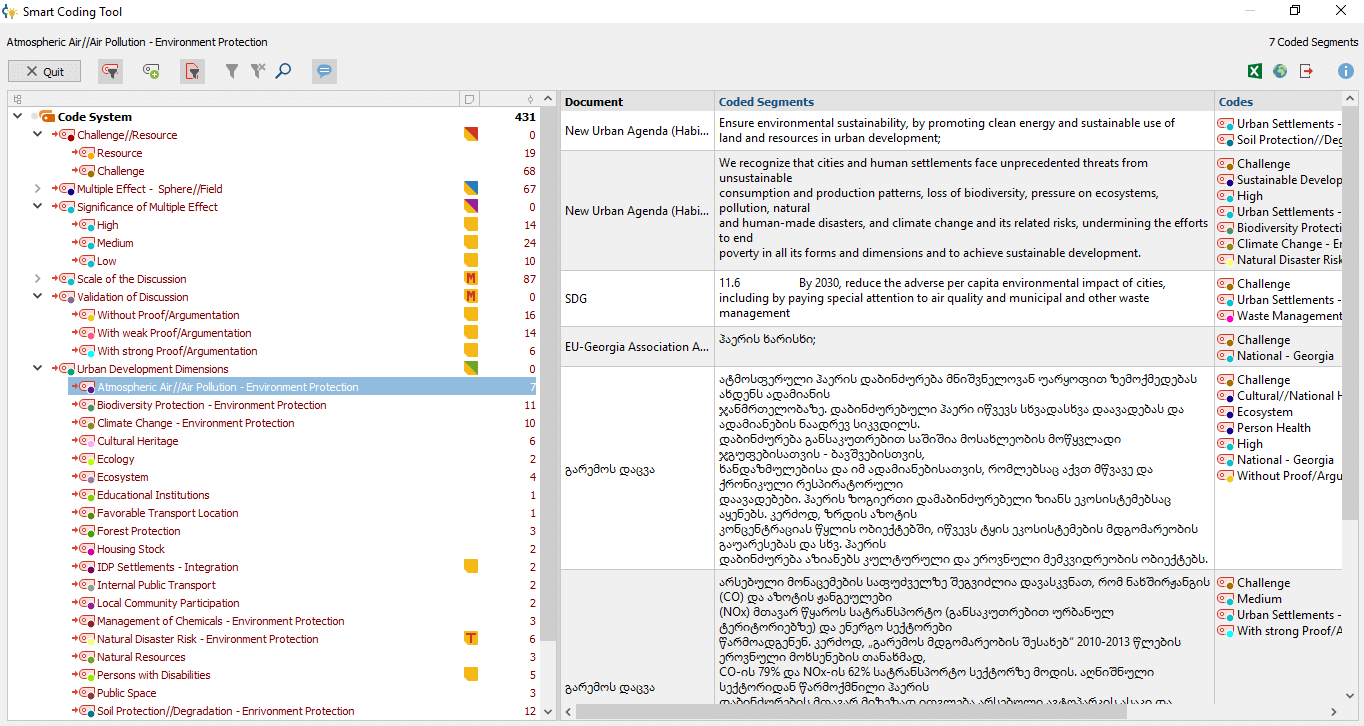The image size is (1364, 726).
Task: Select the Cultural Heritage code
Action: (137, 441)
